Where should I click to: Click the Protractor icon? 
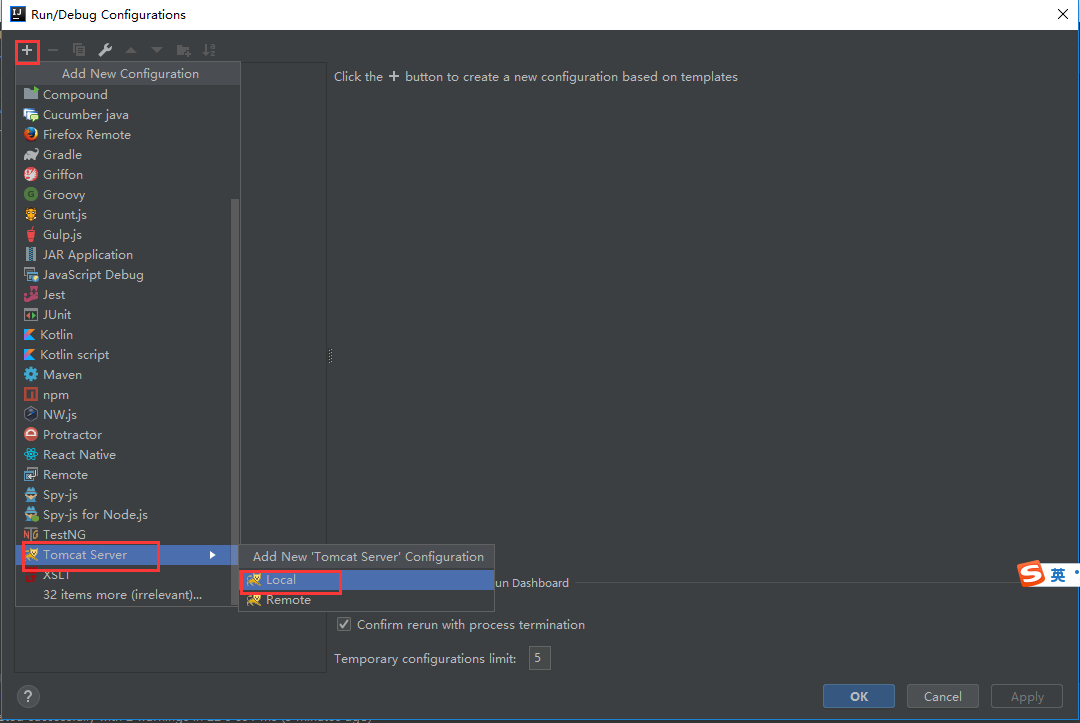coord(31,434)
